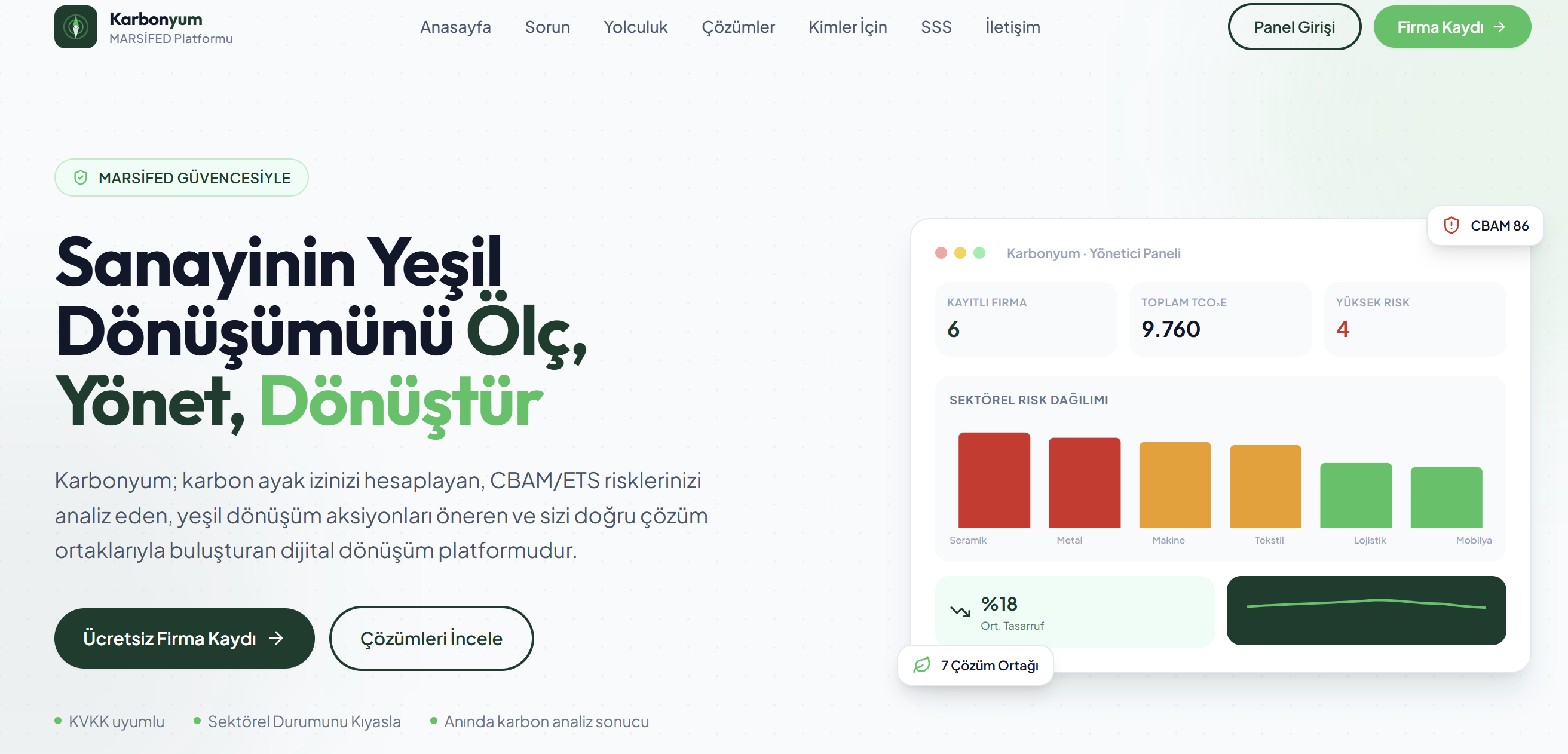Click the green 'Dönüştür' headline word
The height and width of the screenshot is (754, 1568).
click(x=401, y=403)
